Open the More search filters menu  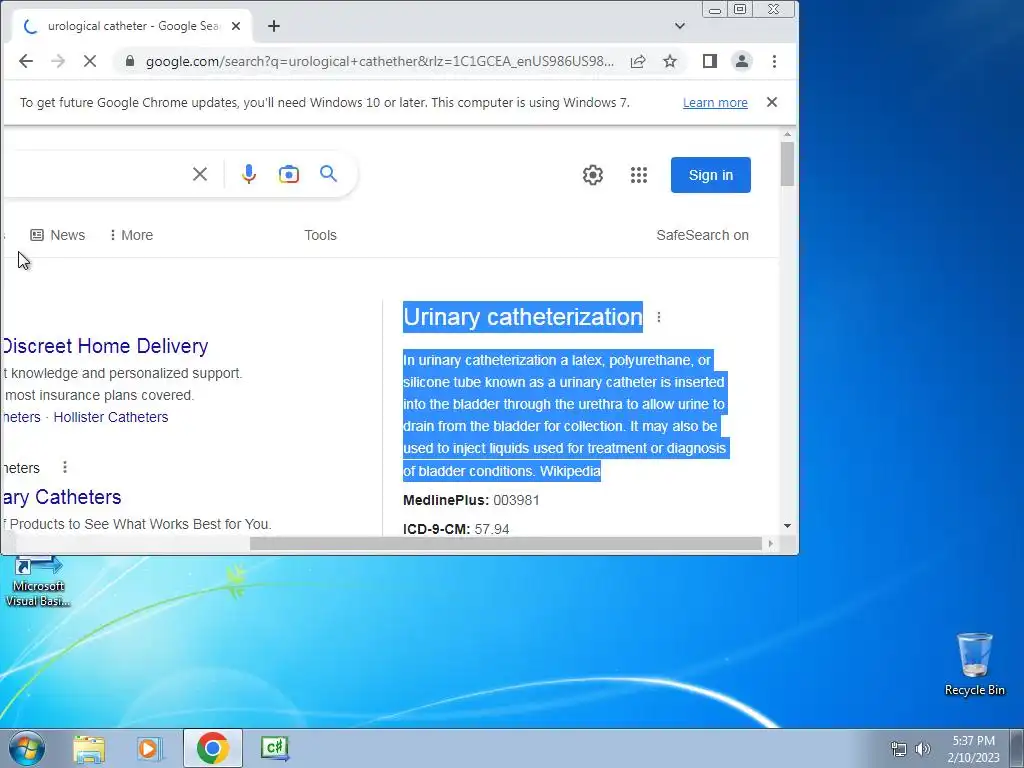[x=131, y=235]
